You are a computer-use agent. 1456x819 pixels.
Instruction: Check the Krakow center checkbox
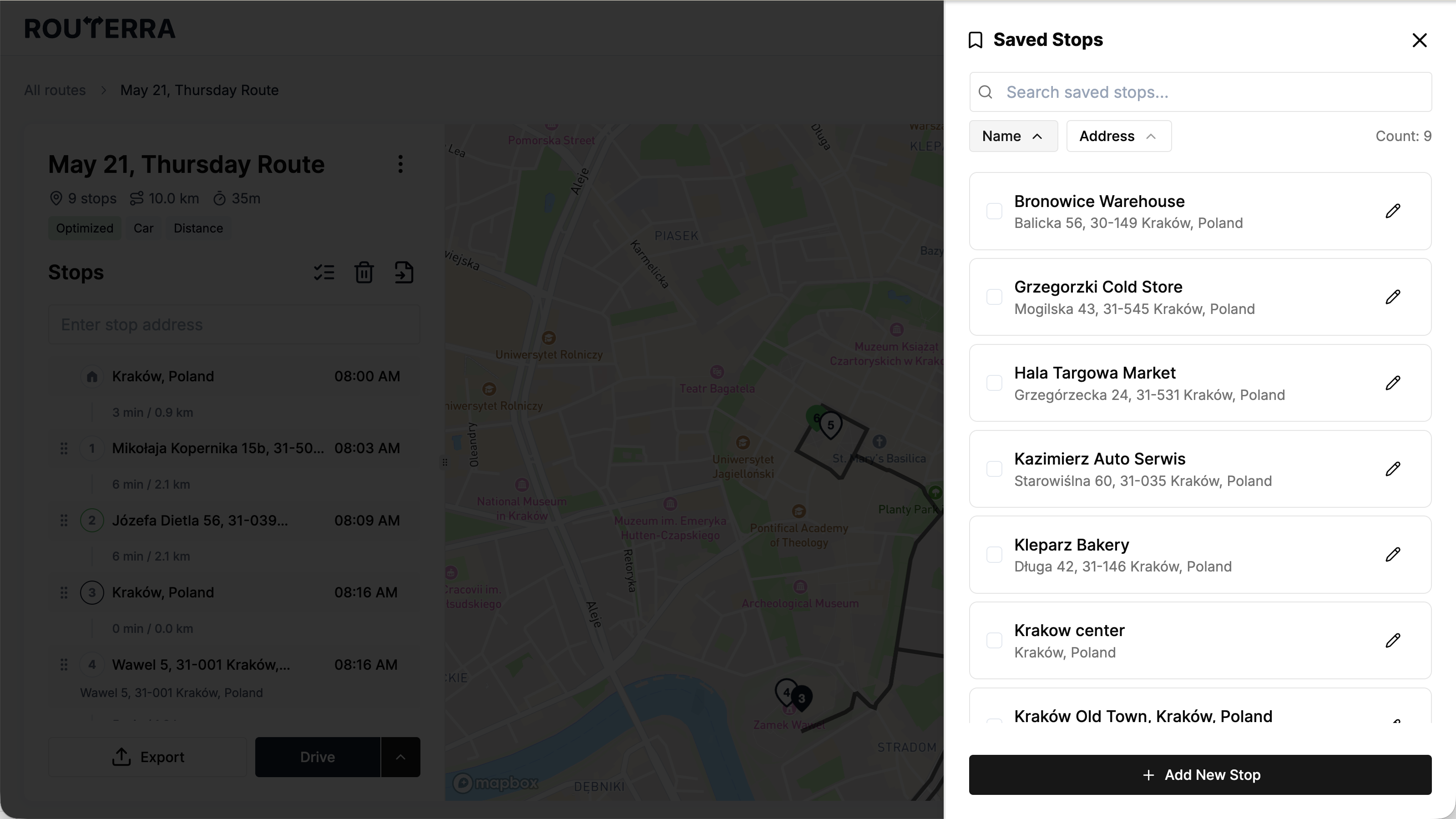(994, 640)
